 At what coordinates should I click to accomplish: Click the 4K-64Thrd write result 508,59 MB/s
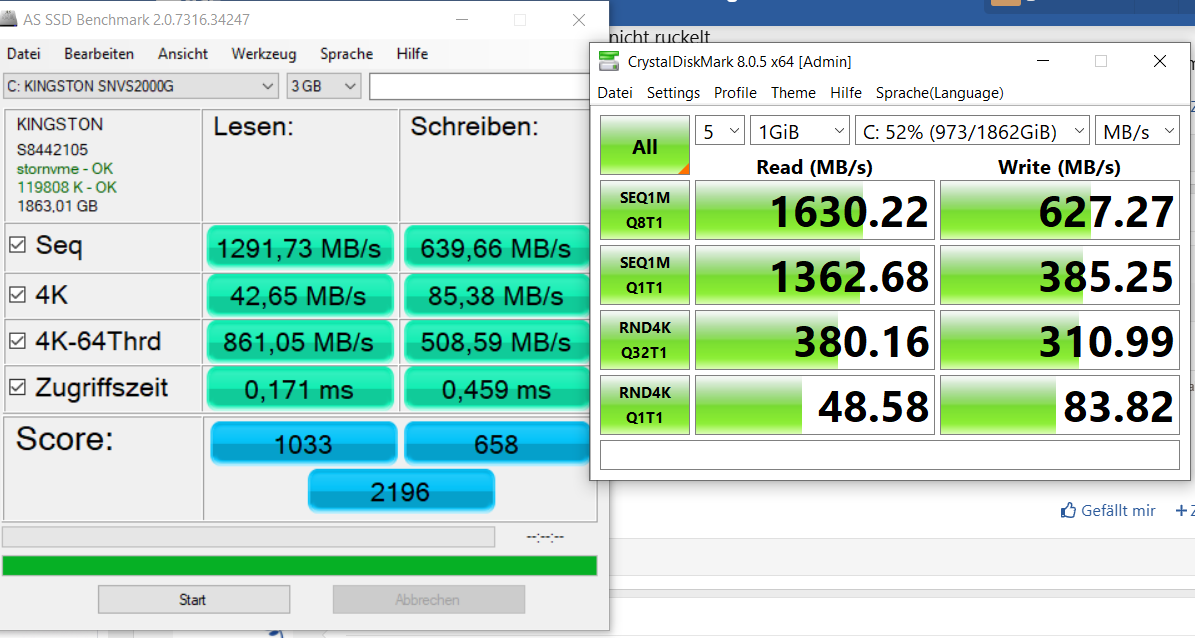click(x=496, y=342)
